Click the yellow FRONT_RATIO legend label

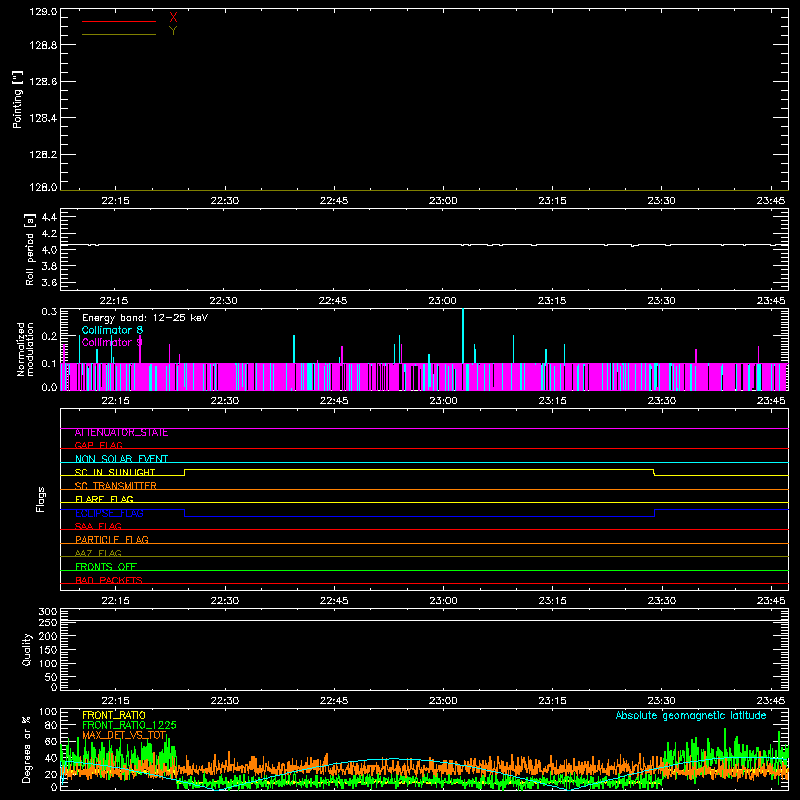114,715
